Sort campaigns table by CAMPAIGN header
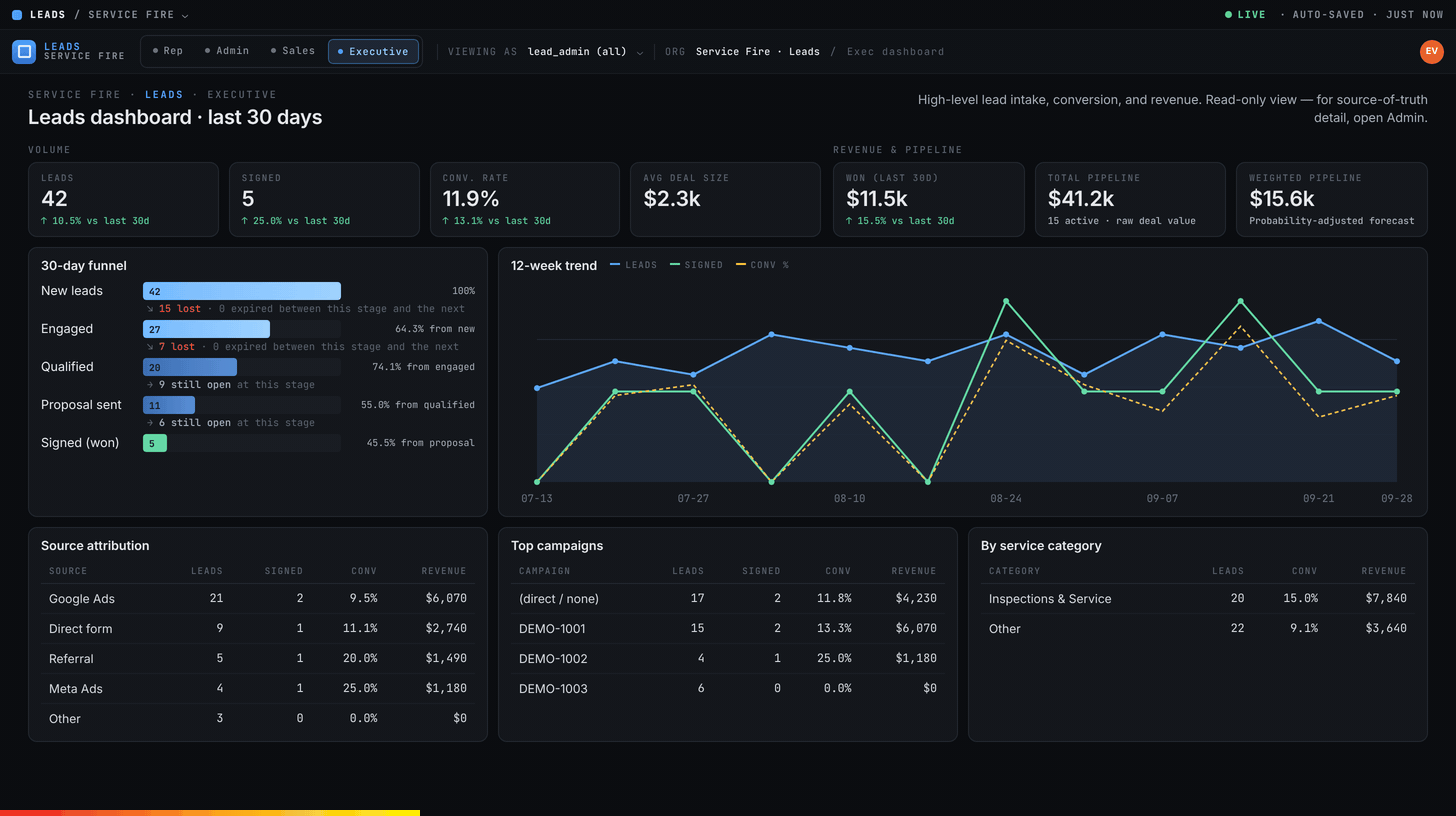Image resolution: width=1456 pixels, height=816 pixels. (x=544, y=571)
